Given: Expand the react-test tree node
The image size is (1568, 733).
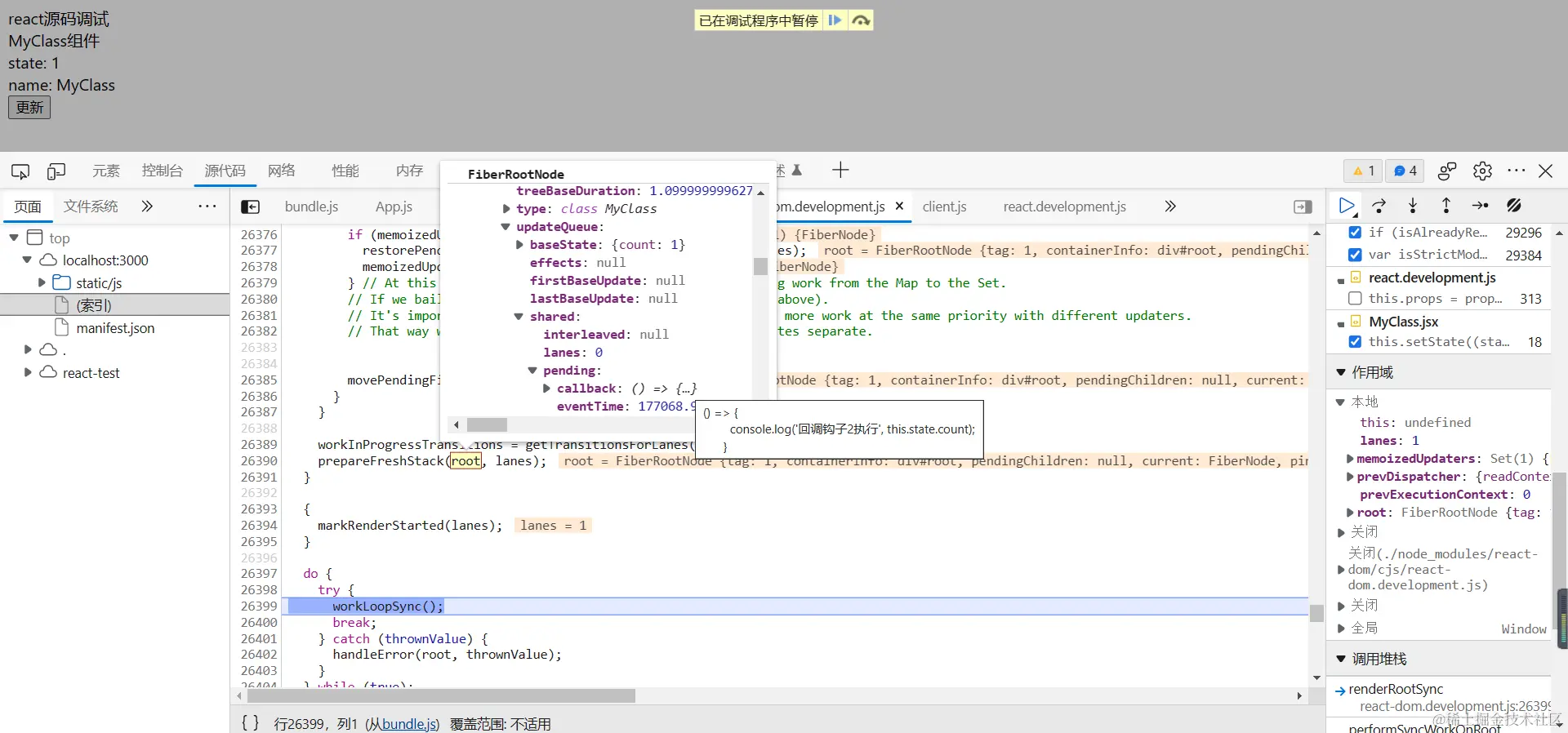Looking at the screenshot, I should click(28, 373).
